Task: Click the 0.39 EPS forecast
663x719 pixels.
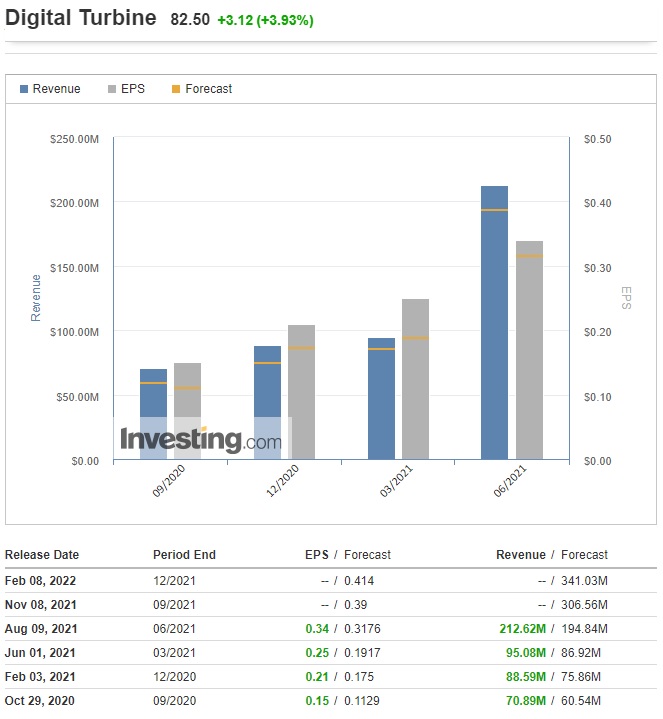Action: coord(355,605)
